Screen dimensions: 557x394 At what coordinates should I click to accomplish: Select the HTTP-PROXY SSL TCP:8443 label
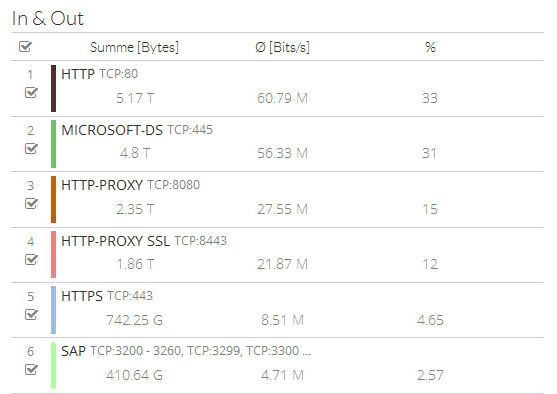click(144, 241)
